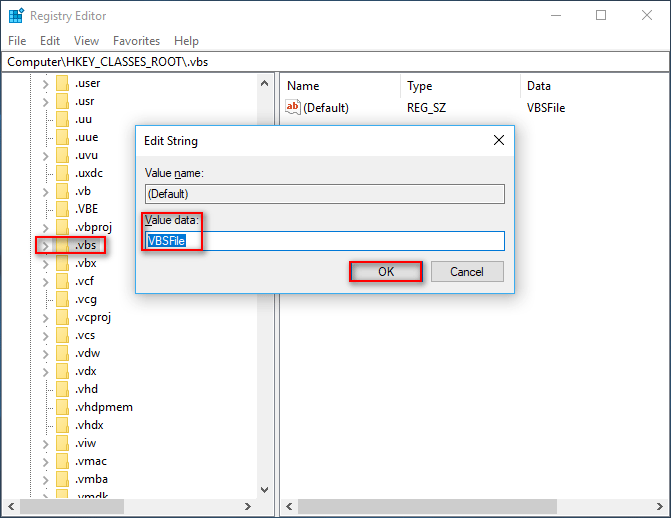Click the .vcproj folder icon
Image resolution: width=671 pixels, height=518 pixels.
(62, 317)
